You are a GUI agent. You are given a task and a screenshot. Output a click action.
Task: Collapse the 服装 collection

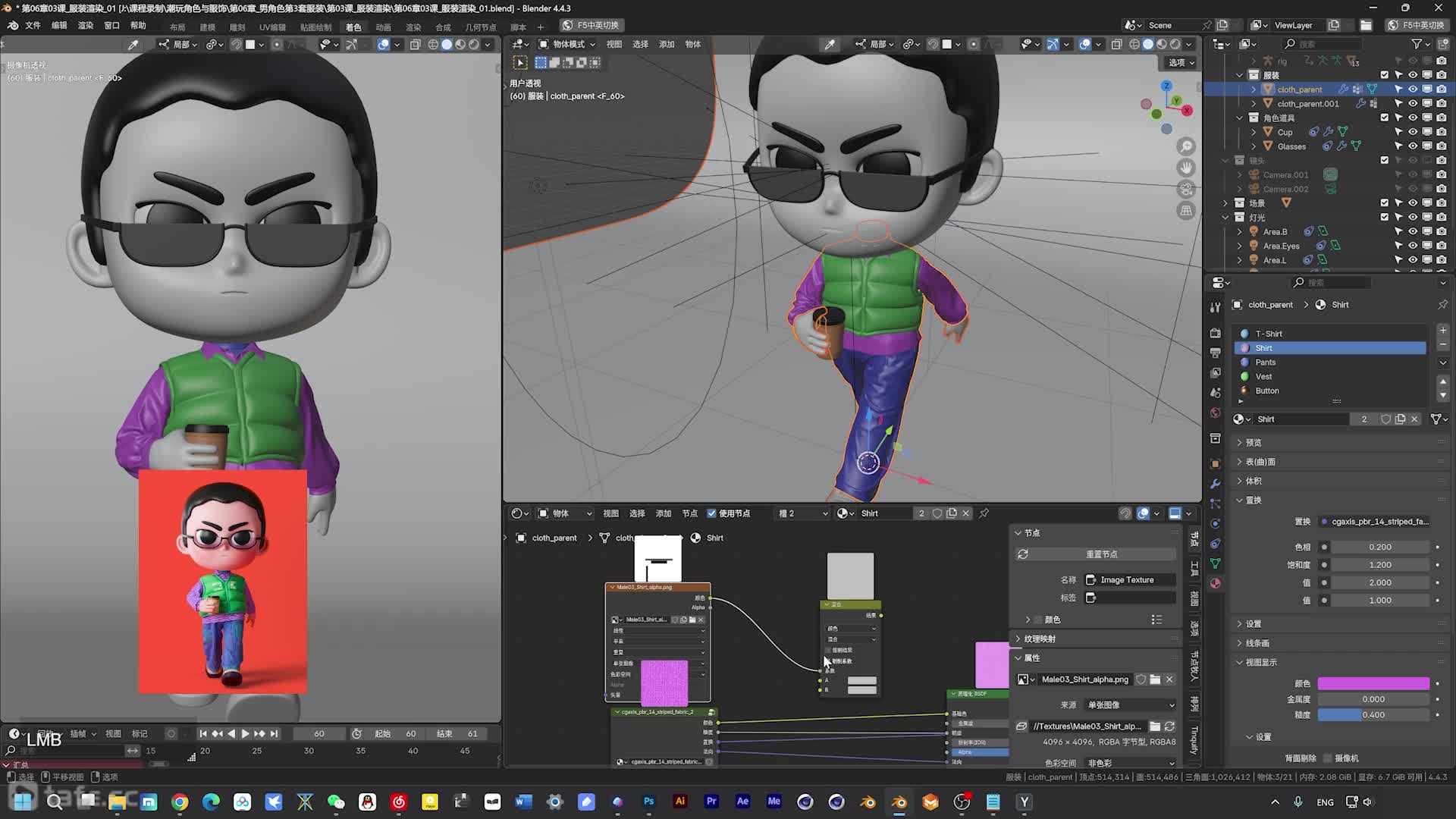click(x=1240, y=75)
